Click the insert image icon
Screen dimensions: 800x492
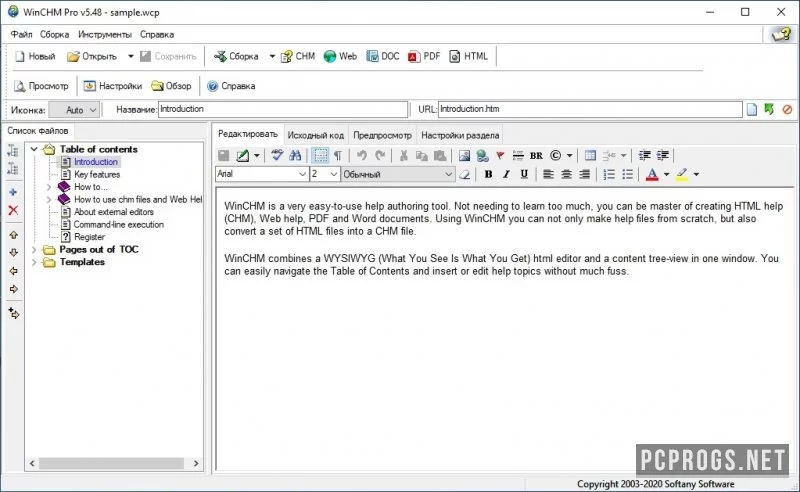(464, 155)
